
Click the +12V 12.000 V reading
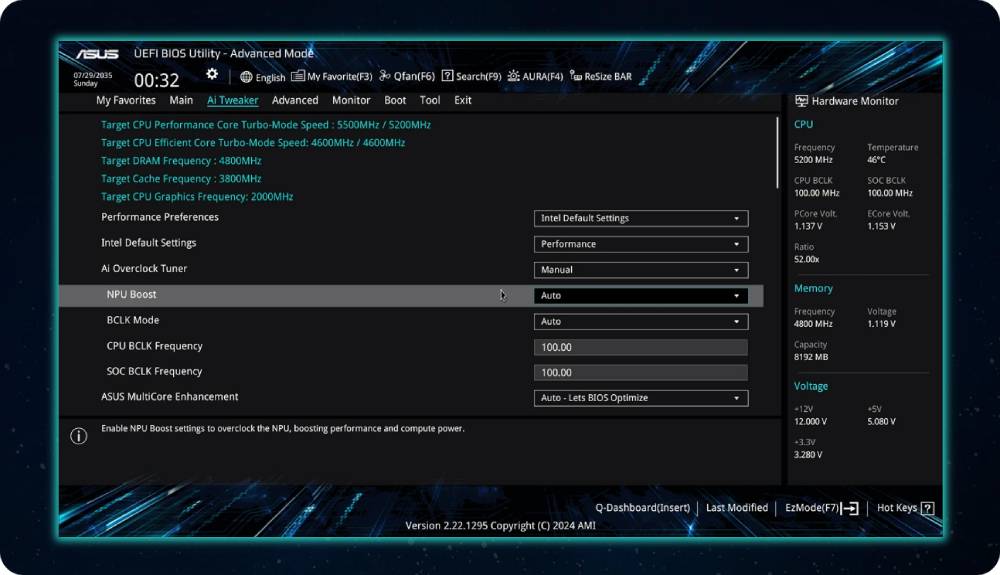tap(810, 422)
